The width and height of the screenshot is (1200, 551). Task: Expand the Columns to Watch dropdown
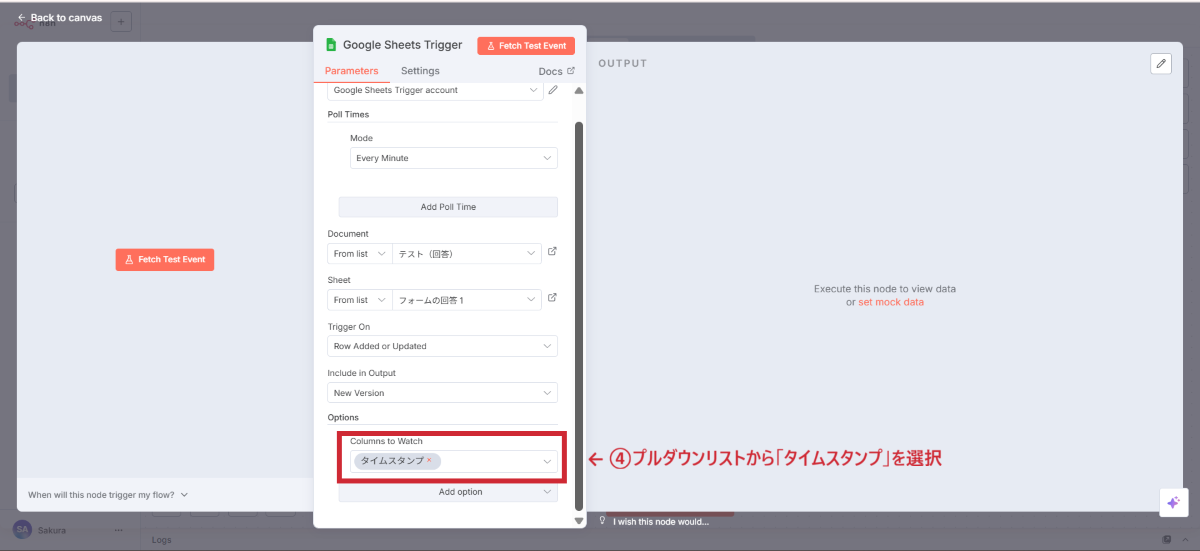[x=547, y=461]
